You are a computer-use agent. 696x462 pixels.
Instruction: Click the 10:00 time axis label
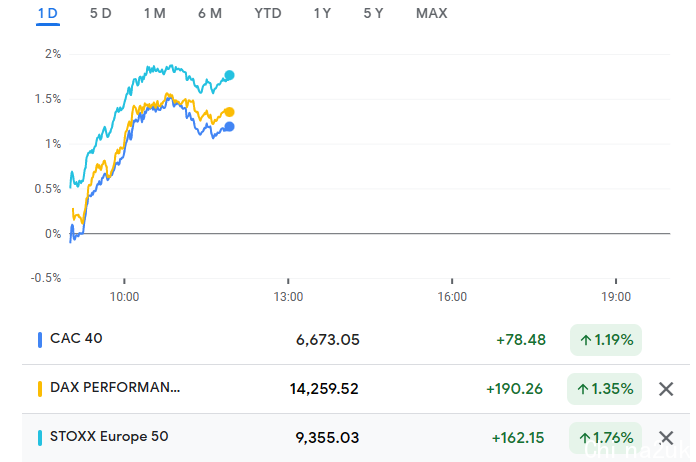tap(124, 297)
